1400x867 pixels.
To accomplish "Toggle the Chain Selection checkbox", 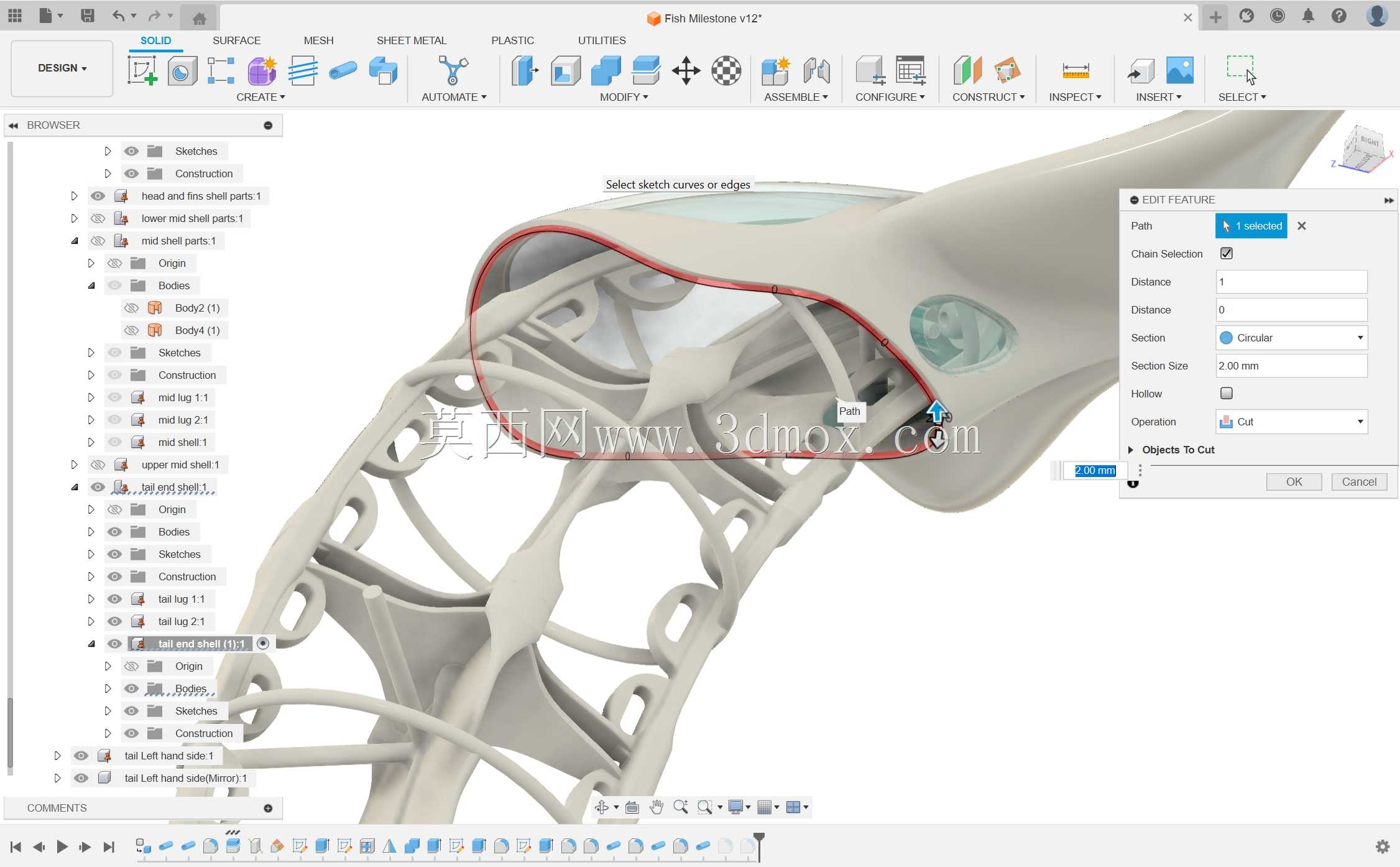I will [1227, 253].
